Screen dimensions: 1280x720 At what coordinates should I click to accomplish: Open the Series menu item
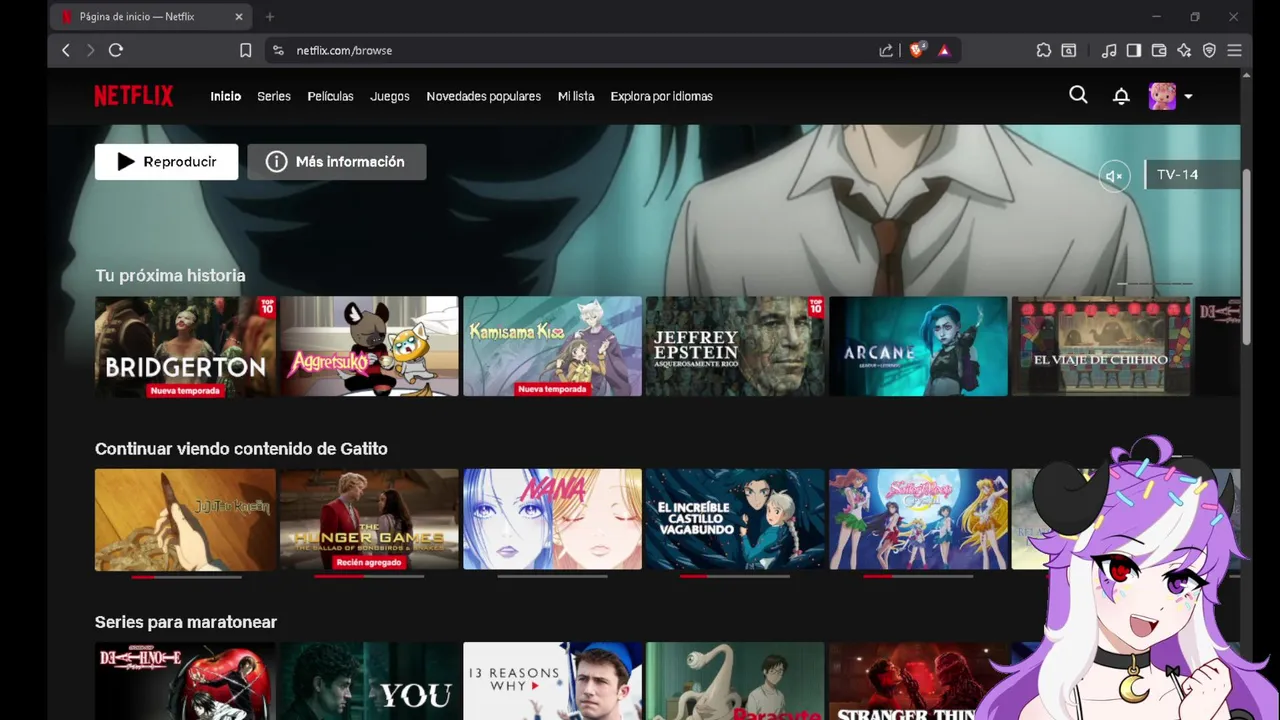274,96
